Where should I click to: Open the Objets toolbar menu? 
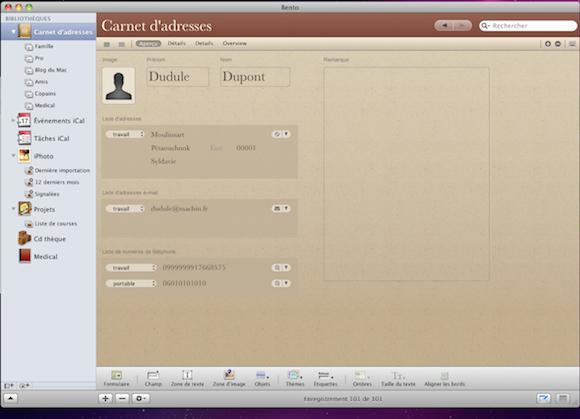tap(262, 378)
